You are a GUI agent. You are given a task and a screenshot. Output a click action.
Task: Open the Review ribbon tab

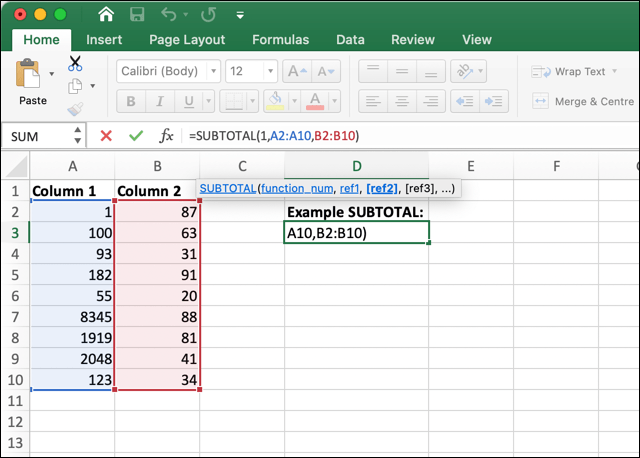[x=413, y=40]
